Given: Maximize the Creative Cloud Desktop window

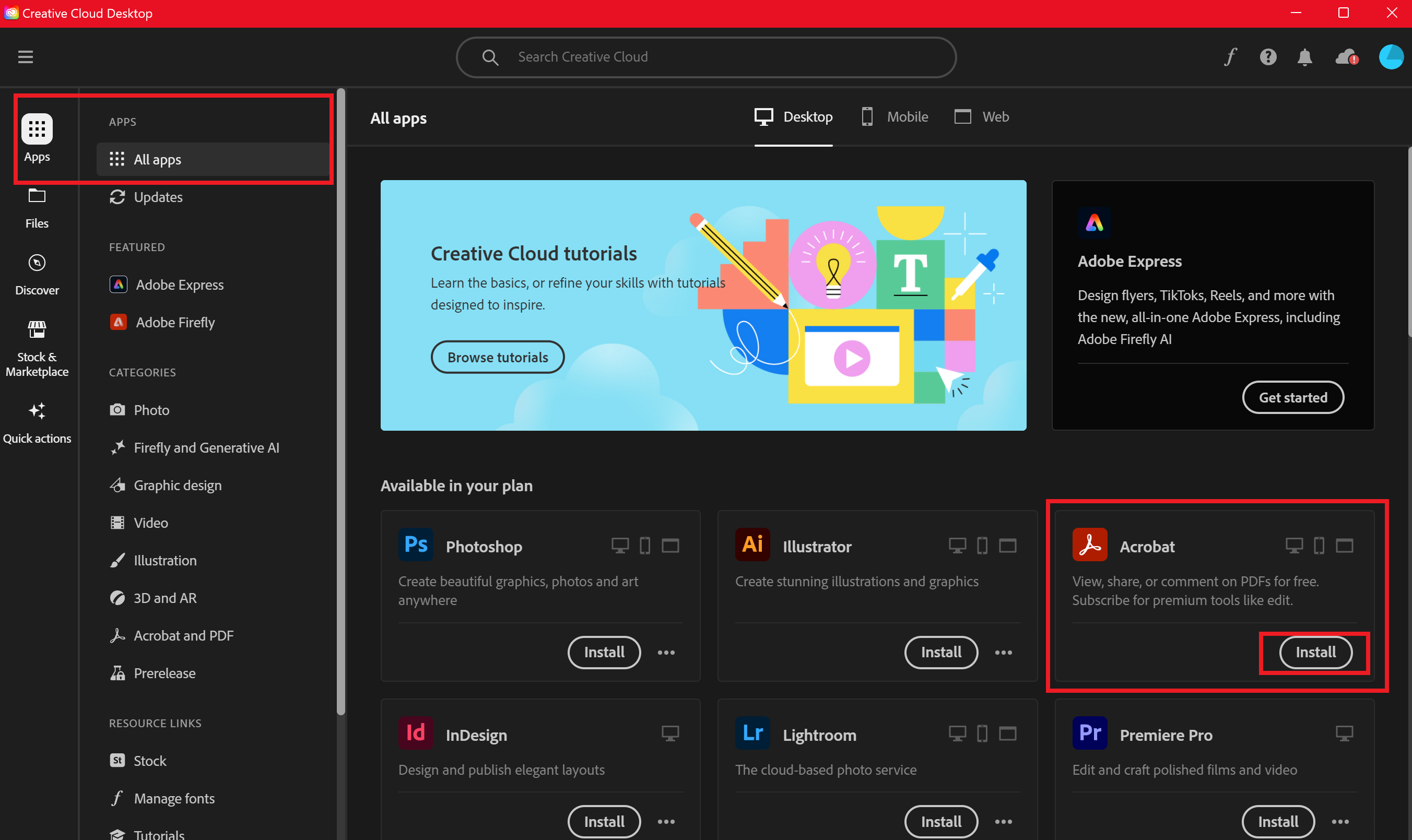Looking at the screenshot, I should pos(1344,13).
